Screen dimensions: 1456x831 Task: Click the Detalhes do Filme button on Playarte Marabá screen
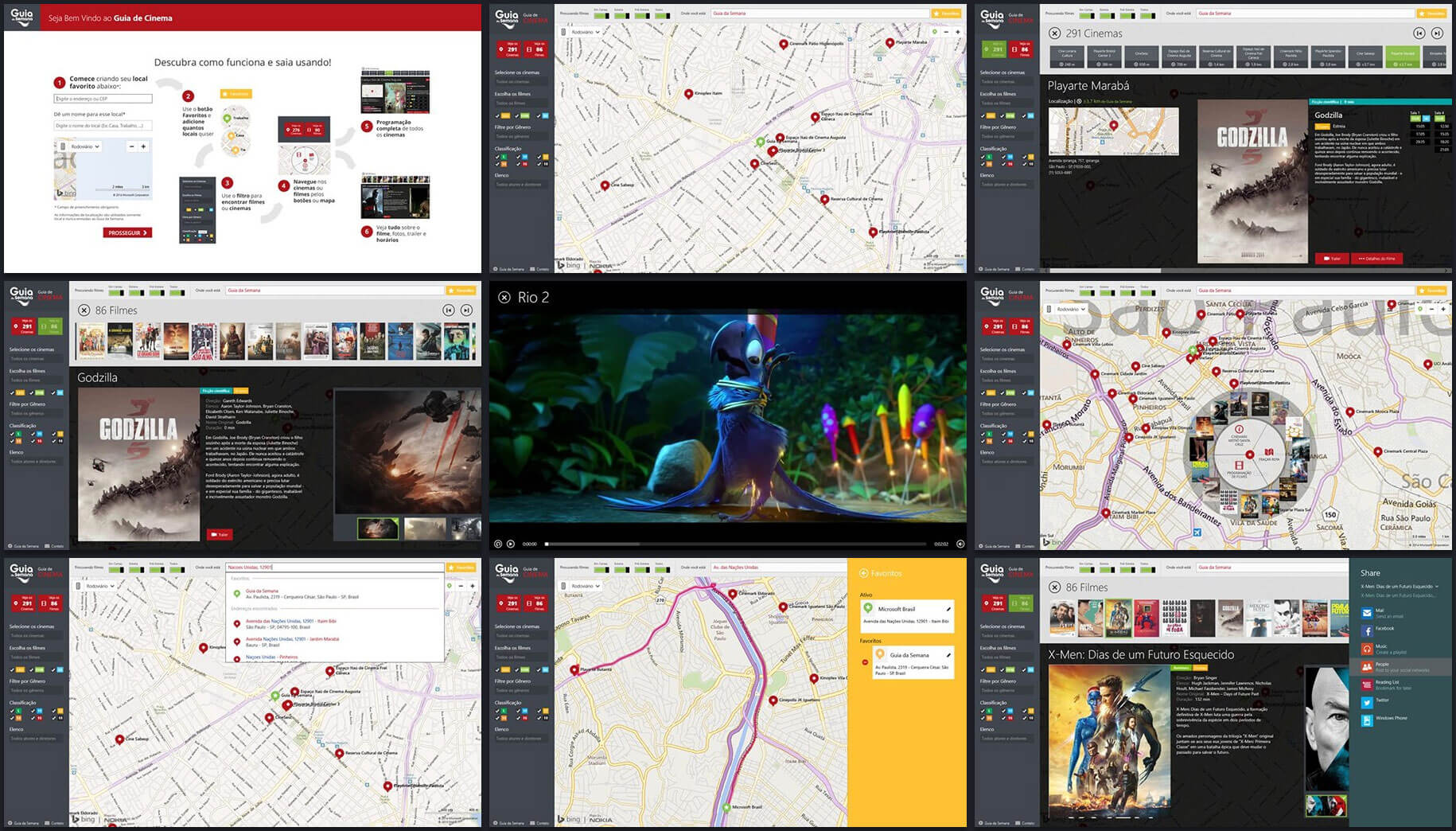pyautogui.click(x=1376, y=258)
